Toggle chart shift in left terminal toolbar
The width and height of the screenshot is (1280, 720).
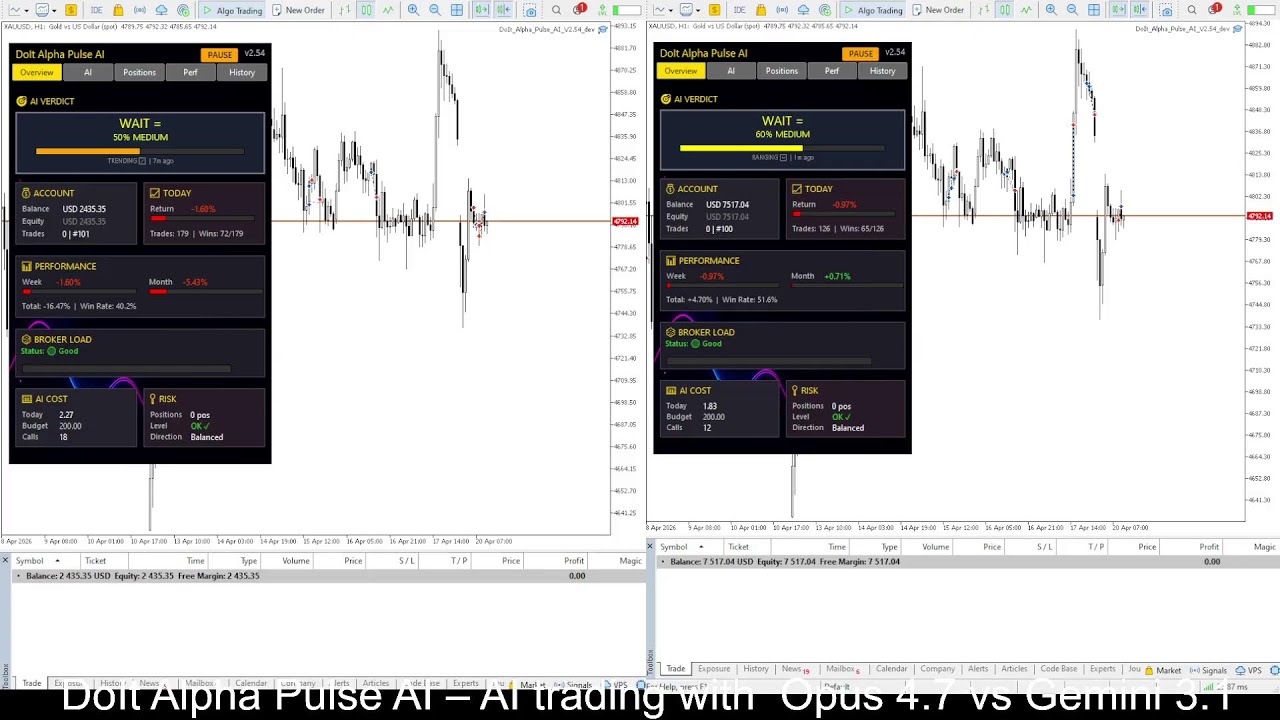click(503, 10)
